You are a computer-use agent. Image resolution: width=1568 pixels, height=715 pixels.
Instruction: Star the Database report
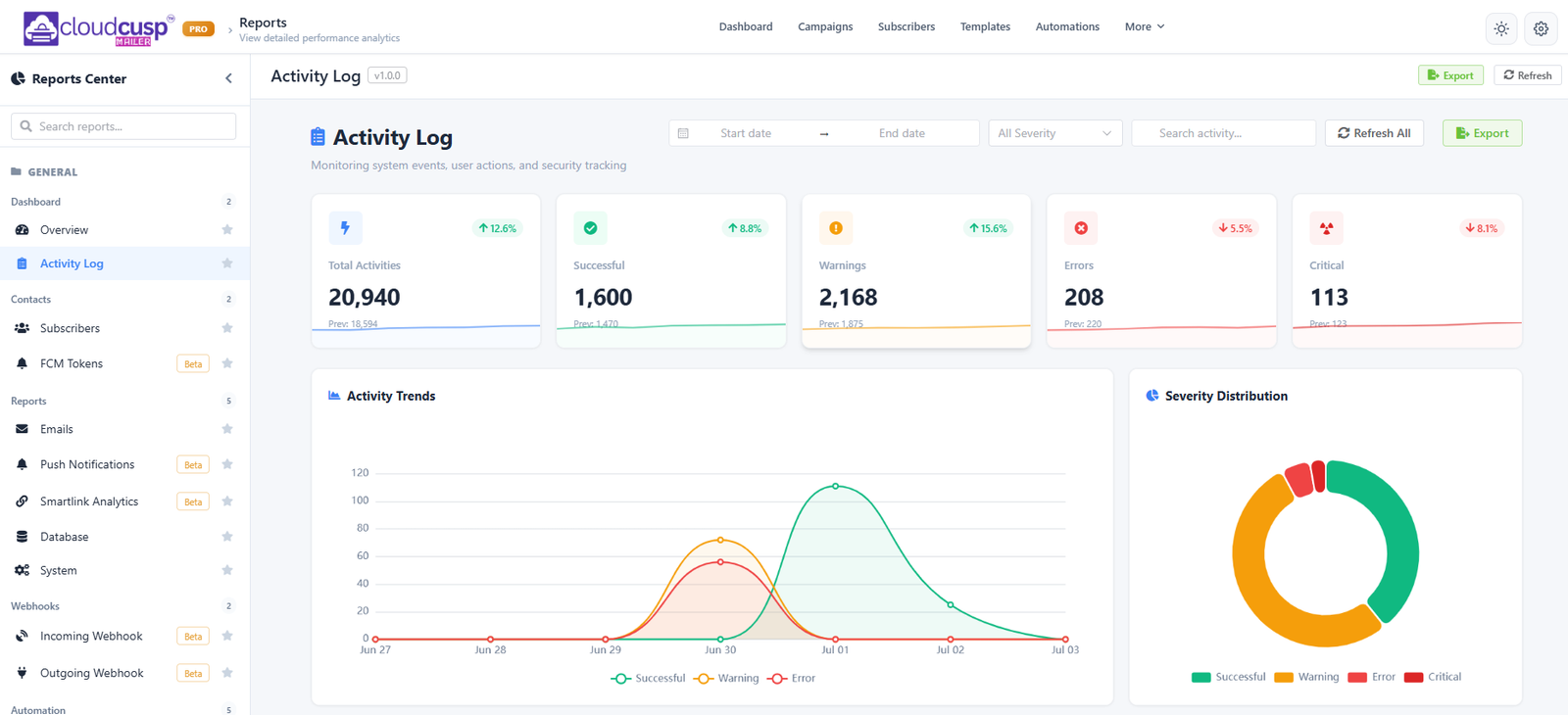227,537
